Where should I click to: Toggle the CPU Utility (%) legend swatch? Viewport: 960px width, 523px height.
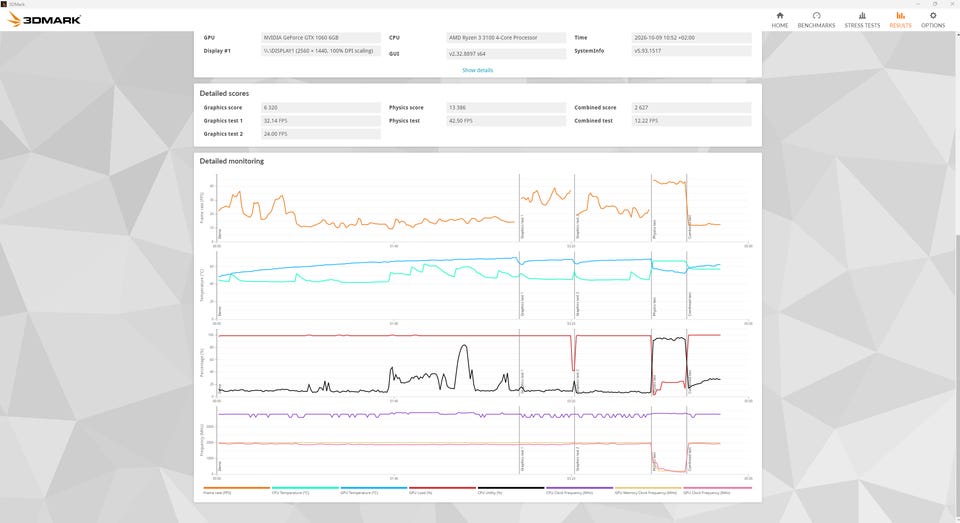511,490
